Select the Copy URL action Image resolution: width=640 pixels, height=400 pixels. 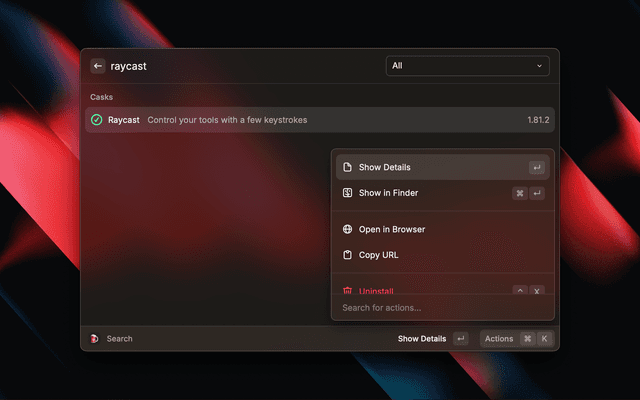(x=378, y=255)
